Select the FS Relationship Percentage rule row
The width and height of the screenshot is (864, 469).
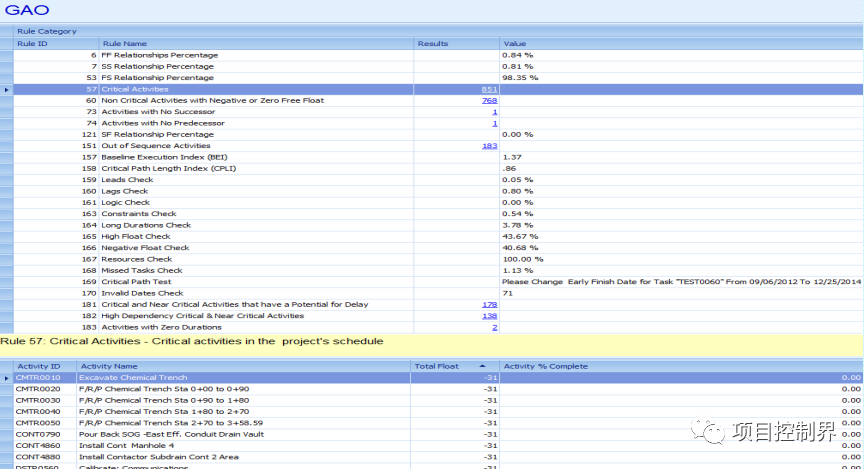click(x=439, y=78)
